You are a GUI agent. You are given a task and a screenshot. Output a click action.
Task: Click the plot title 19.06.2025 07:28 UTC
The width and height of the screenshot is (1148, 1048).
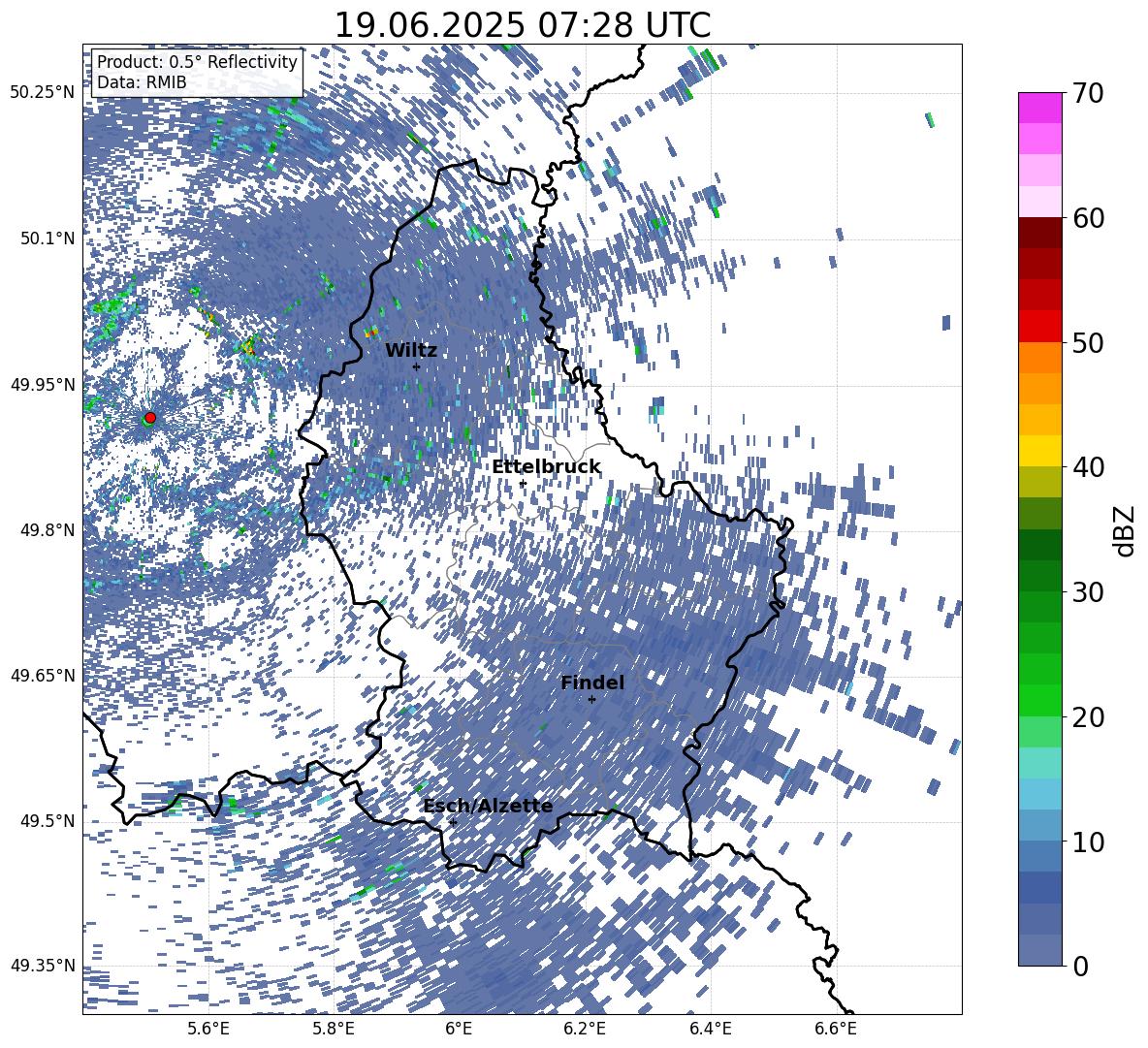(x=522, y=25)
